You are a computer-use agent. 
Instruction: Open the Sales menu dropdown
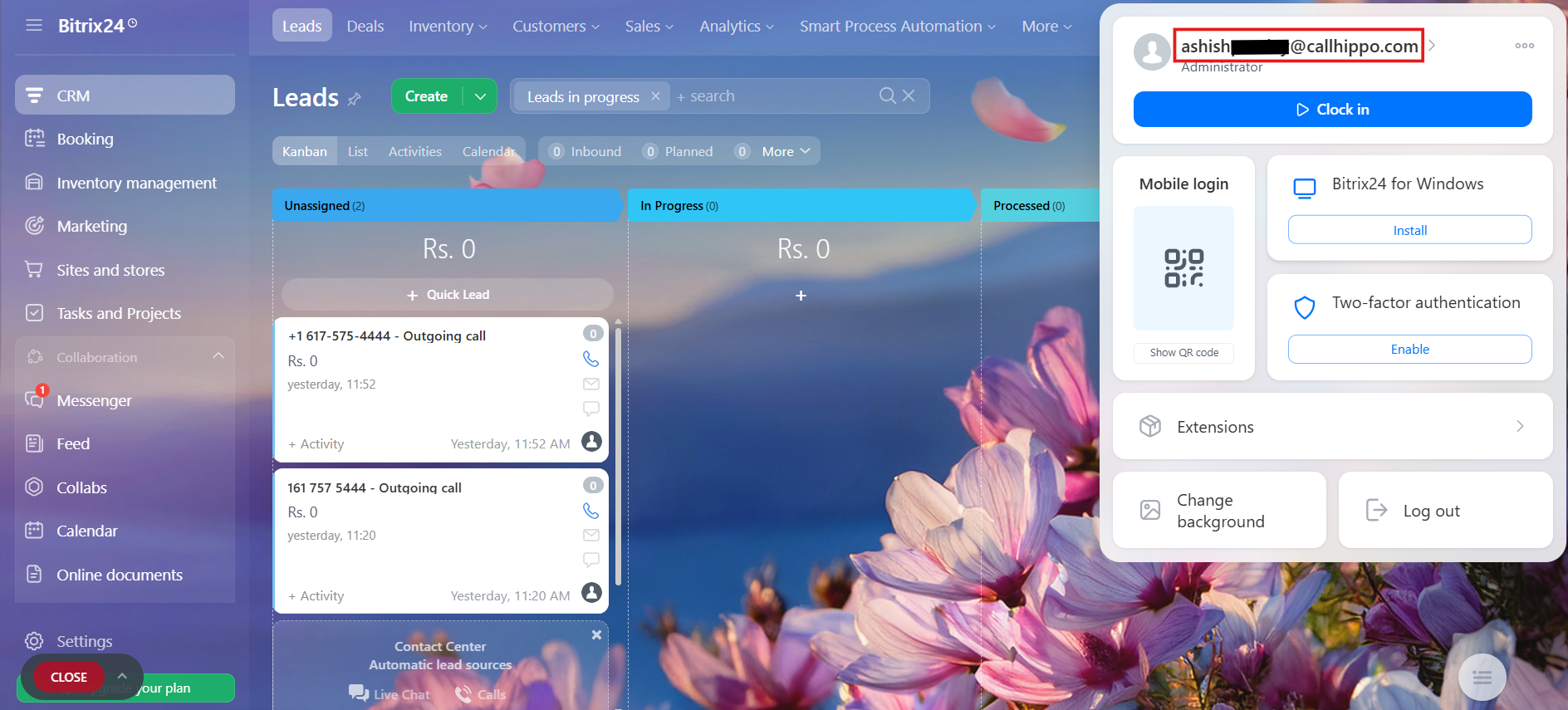click(649, 26)
